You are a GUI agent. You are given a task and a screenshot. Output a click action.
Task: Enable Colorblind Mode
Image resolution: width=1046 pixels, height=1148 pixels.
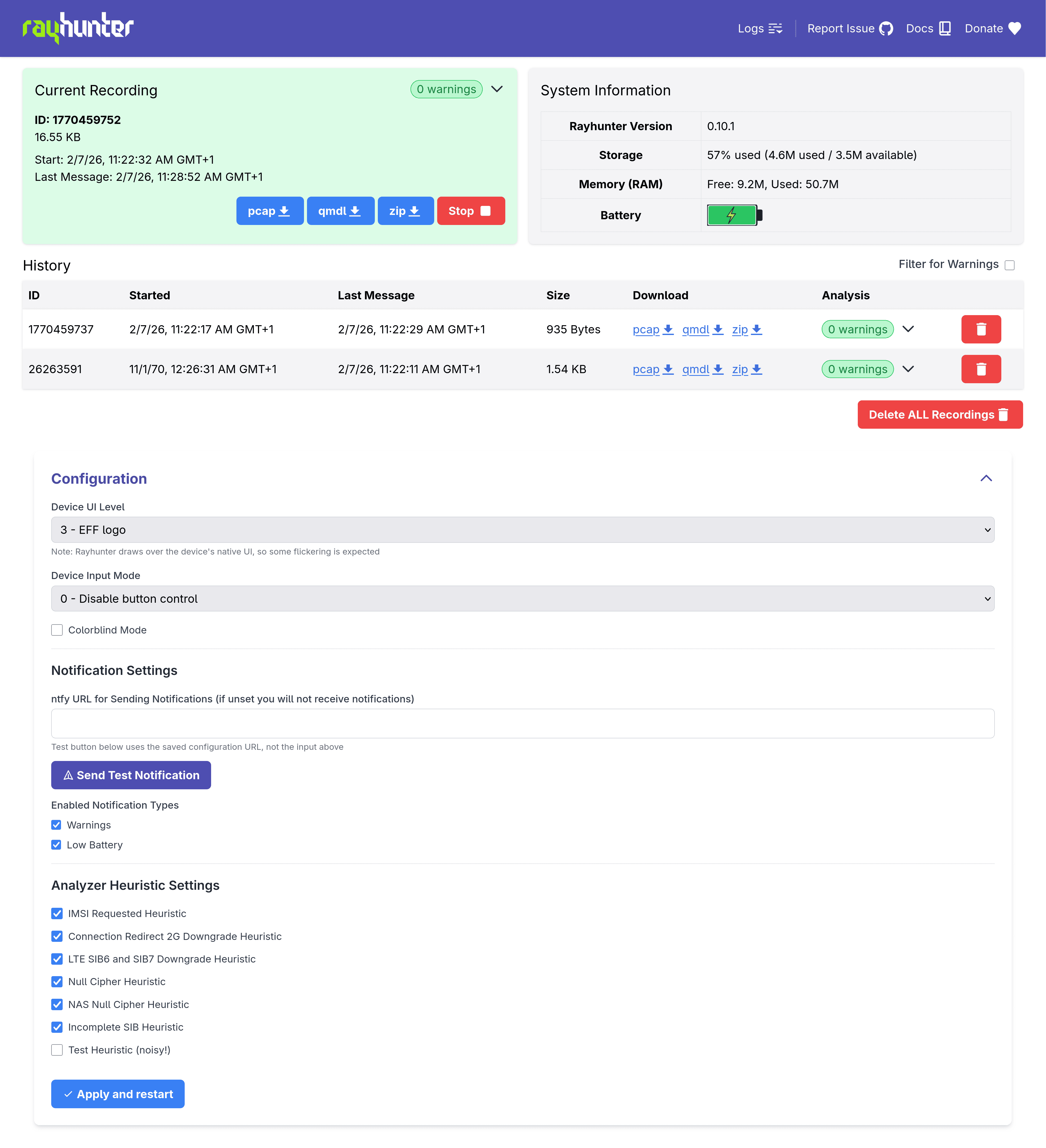coord(57,630)
